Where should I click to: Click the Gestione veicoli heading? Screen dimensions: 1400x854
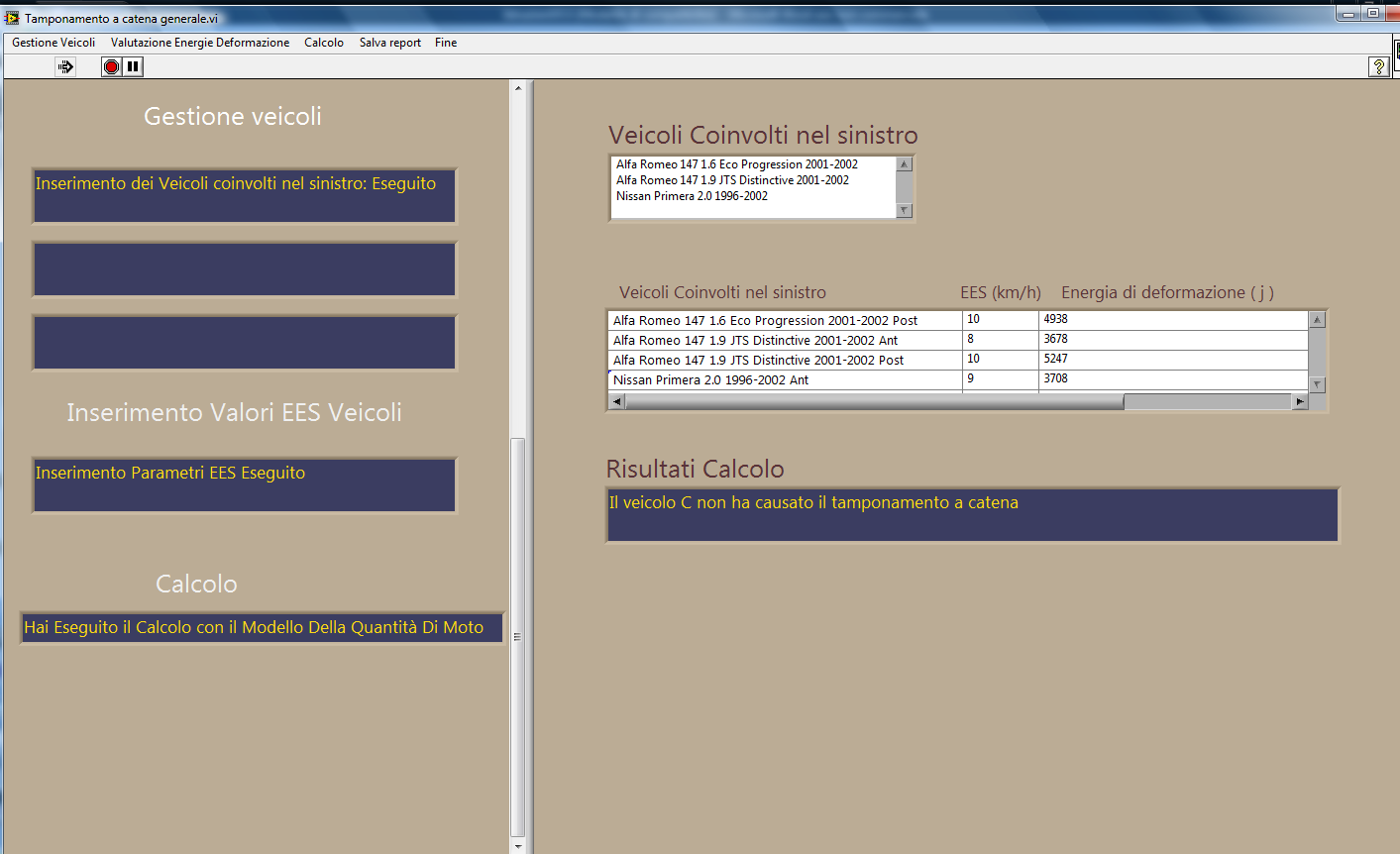click(233, 116)
